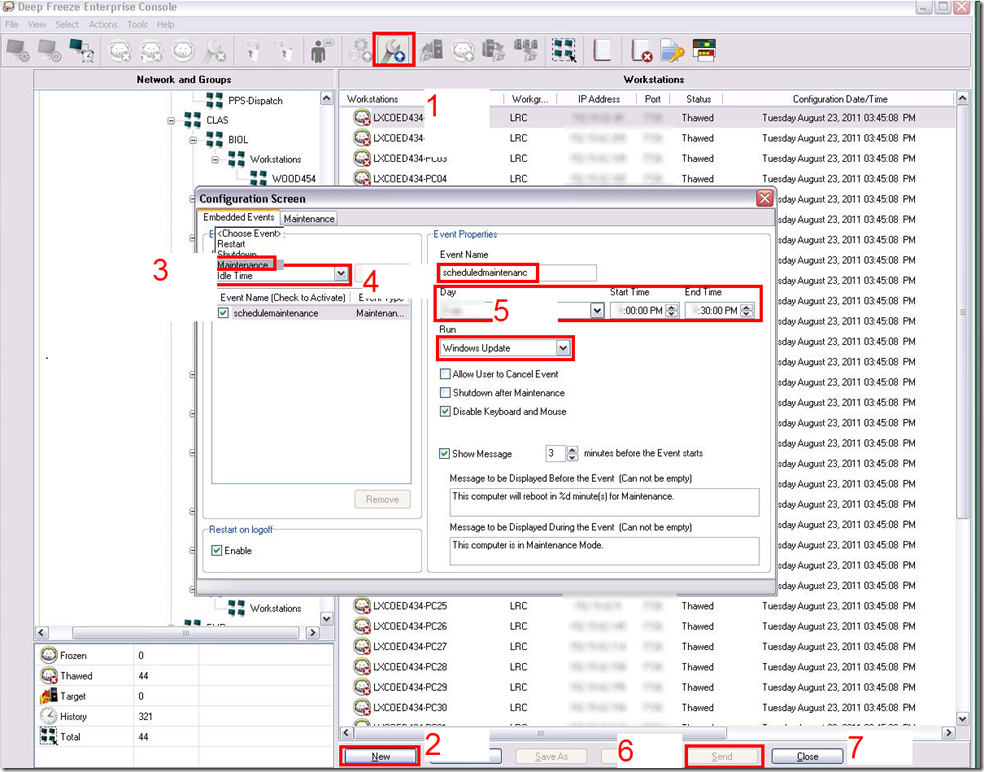984x772 pixels.
Task: Open the Day dropdown in Event Properties
Action: tap(597, 310)
